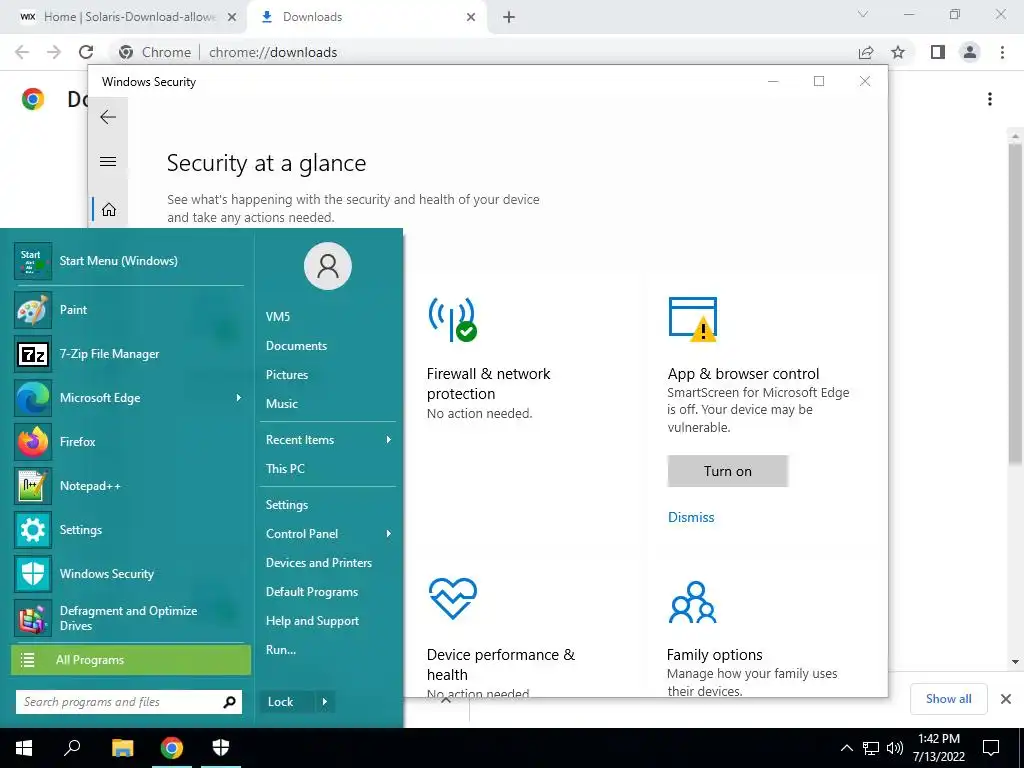Expand All Programs list

point(131,660)
